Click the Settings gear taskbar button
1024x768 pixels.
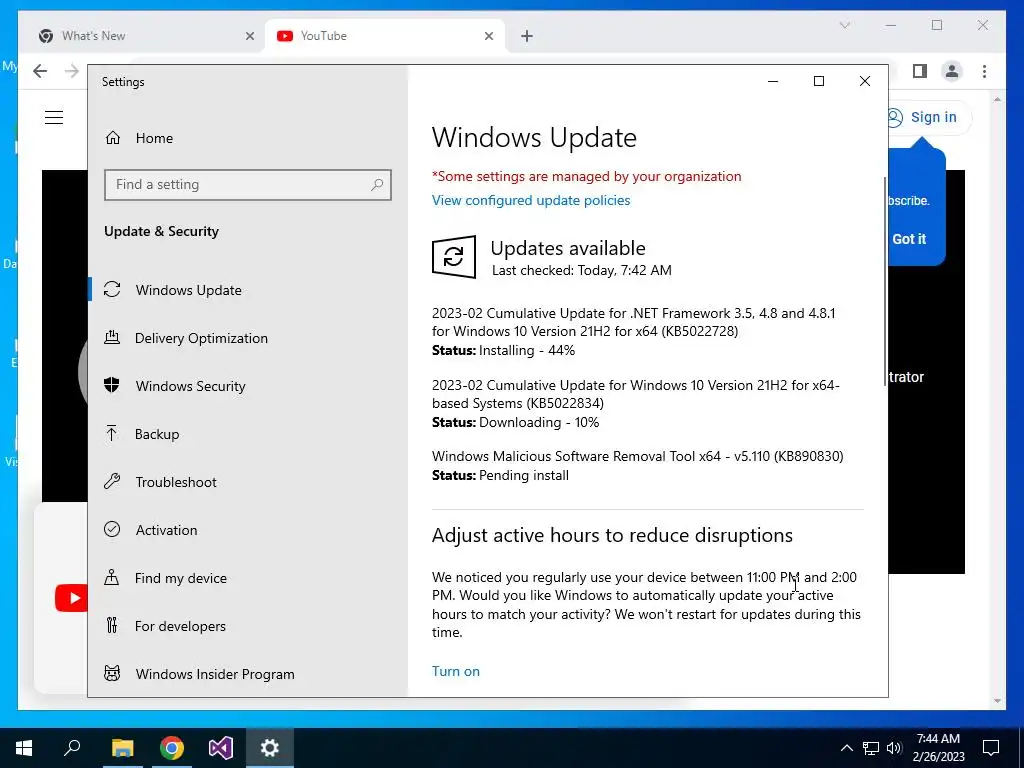click(270, 748)
